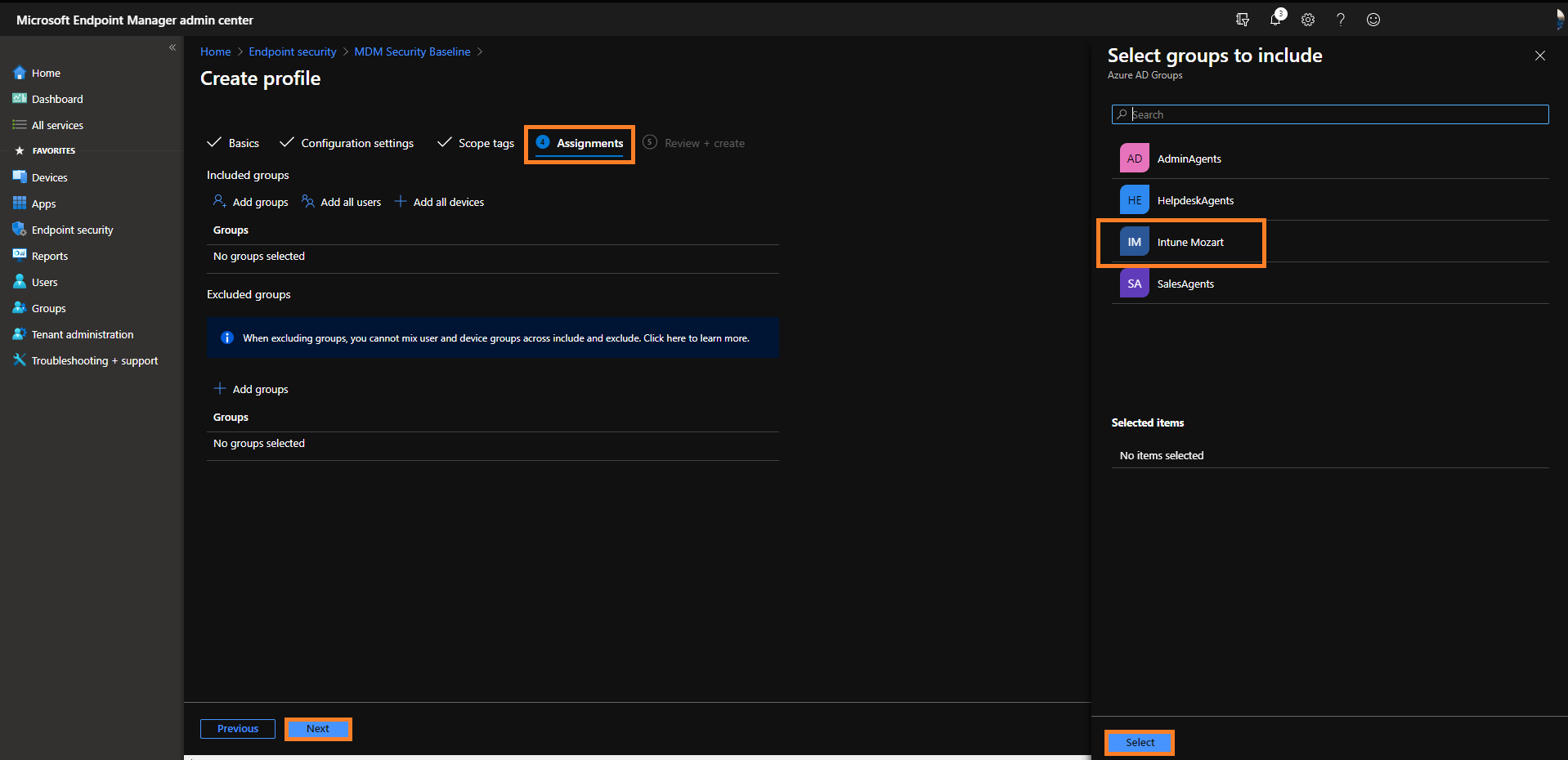Viewport: 1568px width, 760px height.
Task: Click the Devices icon in sidebar
Action: click(x=20, y=177)
